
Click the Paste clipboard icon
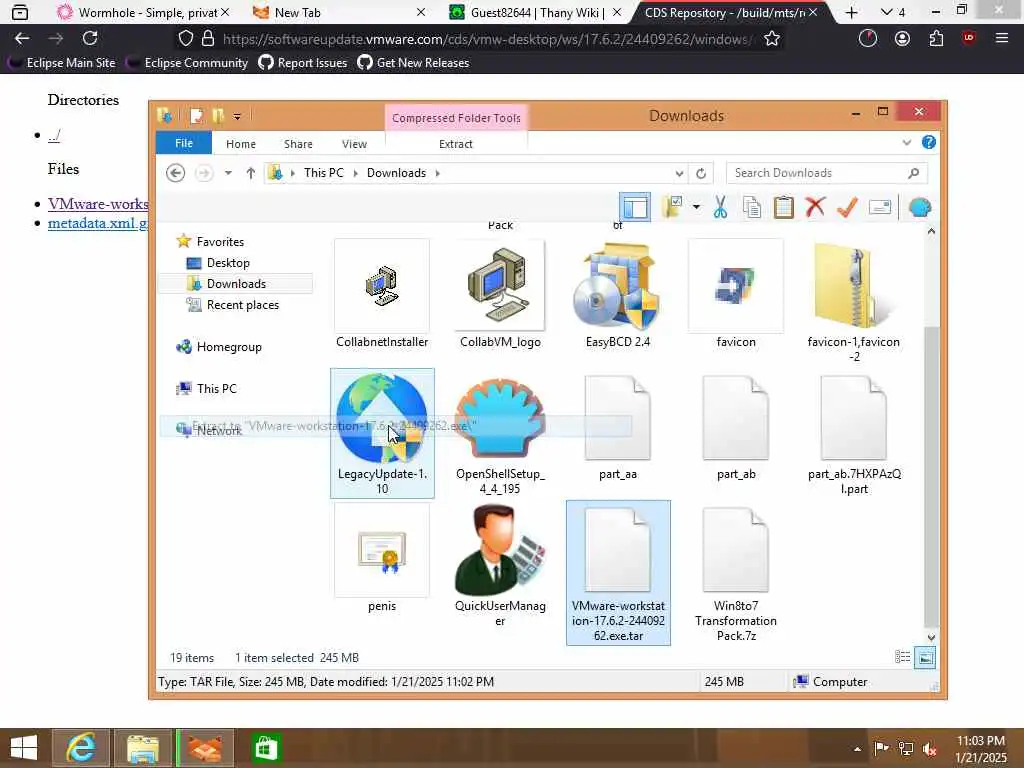(784, 207)
